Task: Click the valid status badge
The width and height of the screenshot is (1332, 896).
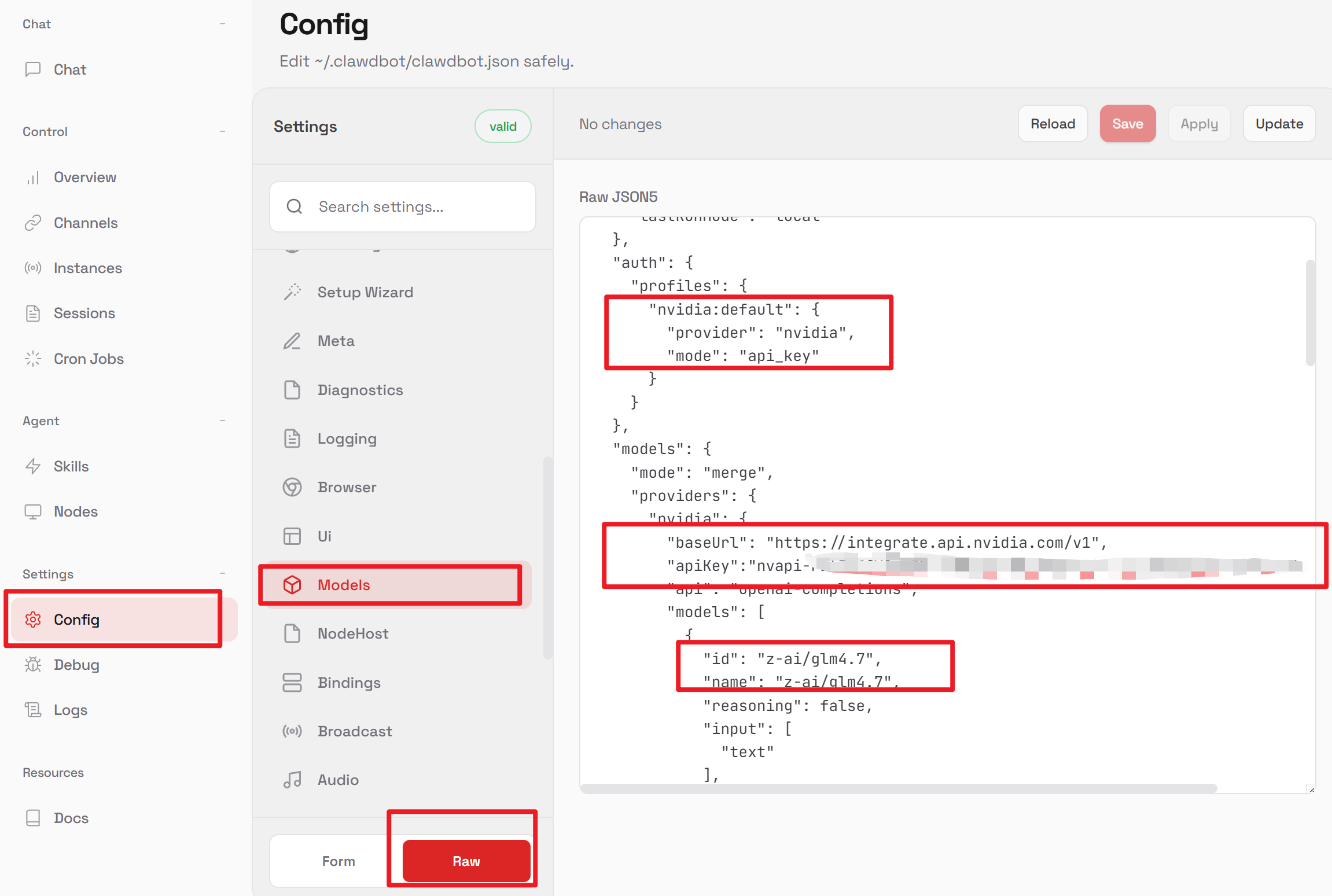Action: tap(503, 126)
